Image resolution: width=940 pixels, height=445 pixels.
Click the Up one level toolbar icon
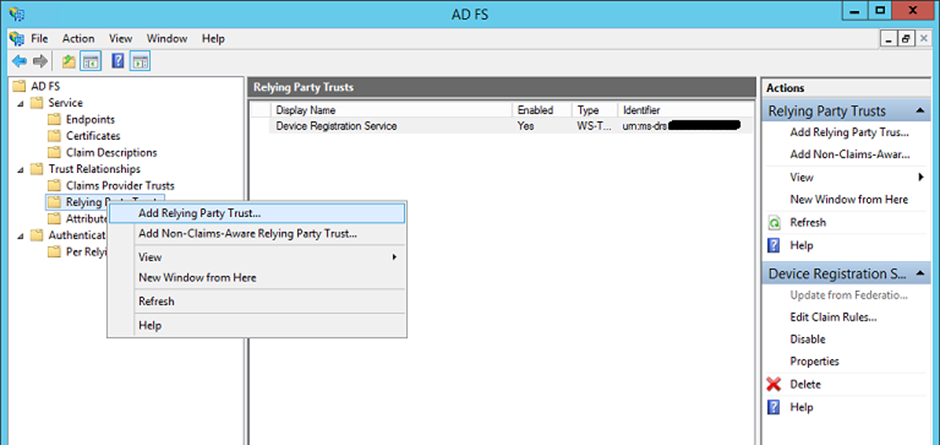pos(69,61)
